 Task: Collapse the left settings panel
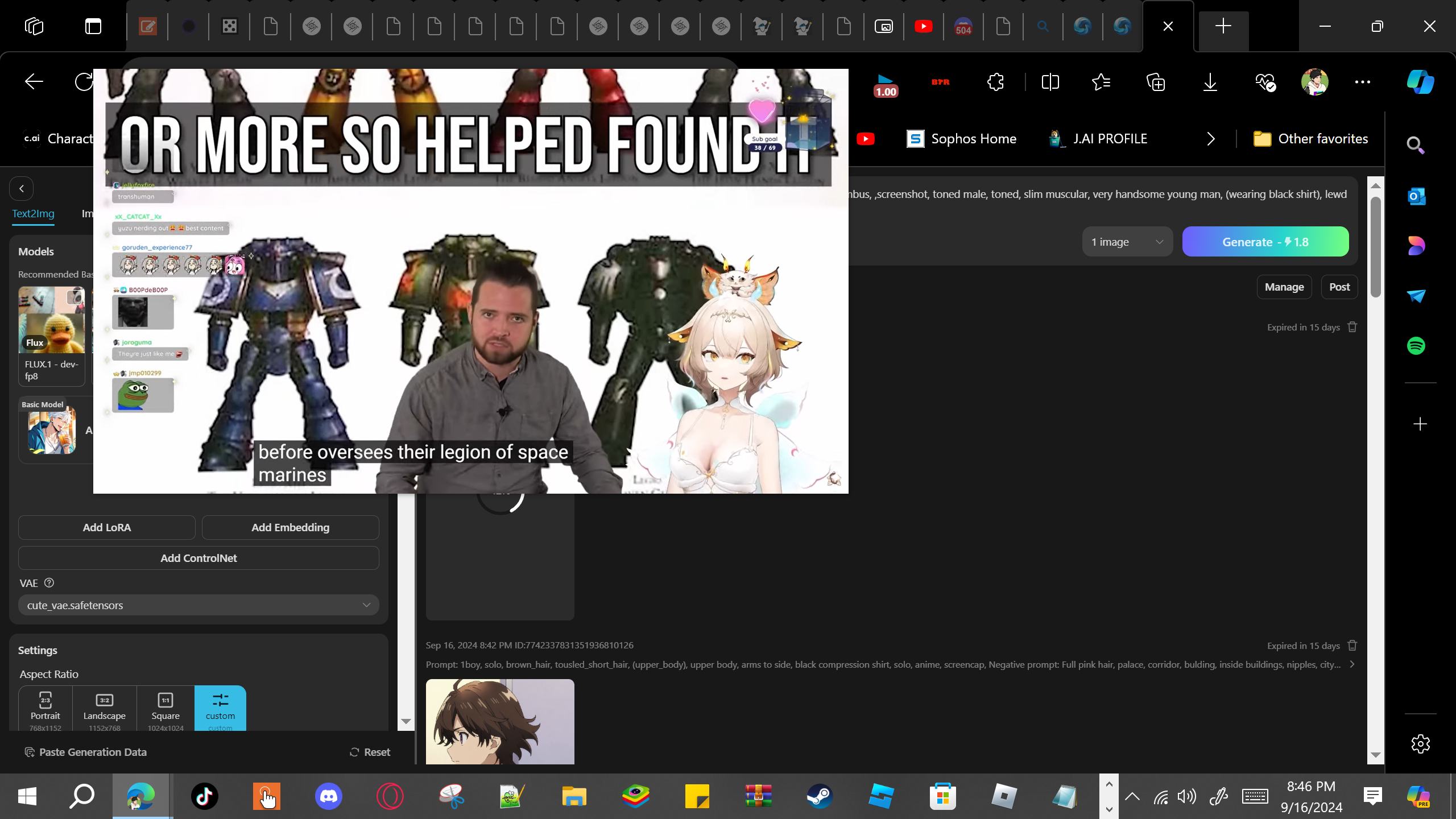click(x=22, y=189)
